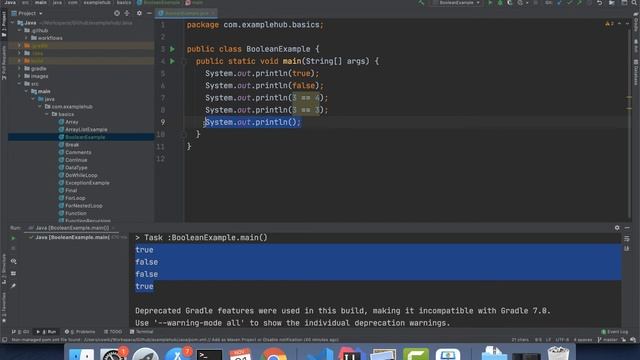The width and height of the screenshot is (640, 360).
Task: Open Finder from the dock
Action: (81, 354)
